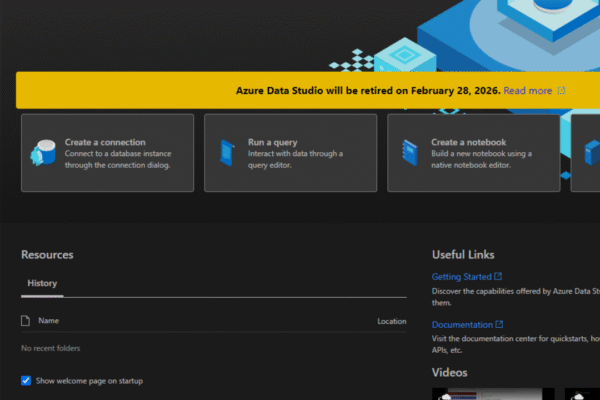Click the external link icon next to Documentation
This screenshot has height=400, width=600.
pyautogui.click(x=499, y=324)
